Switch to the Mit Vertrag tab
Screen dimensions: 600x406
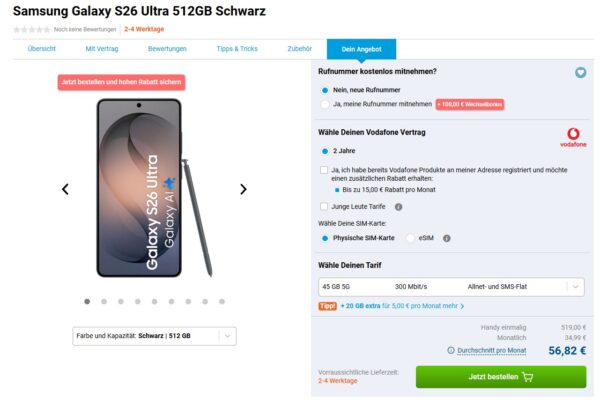pos(104,48)
